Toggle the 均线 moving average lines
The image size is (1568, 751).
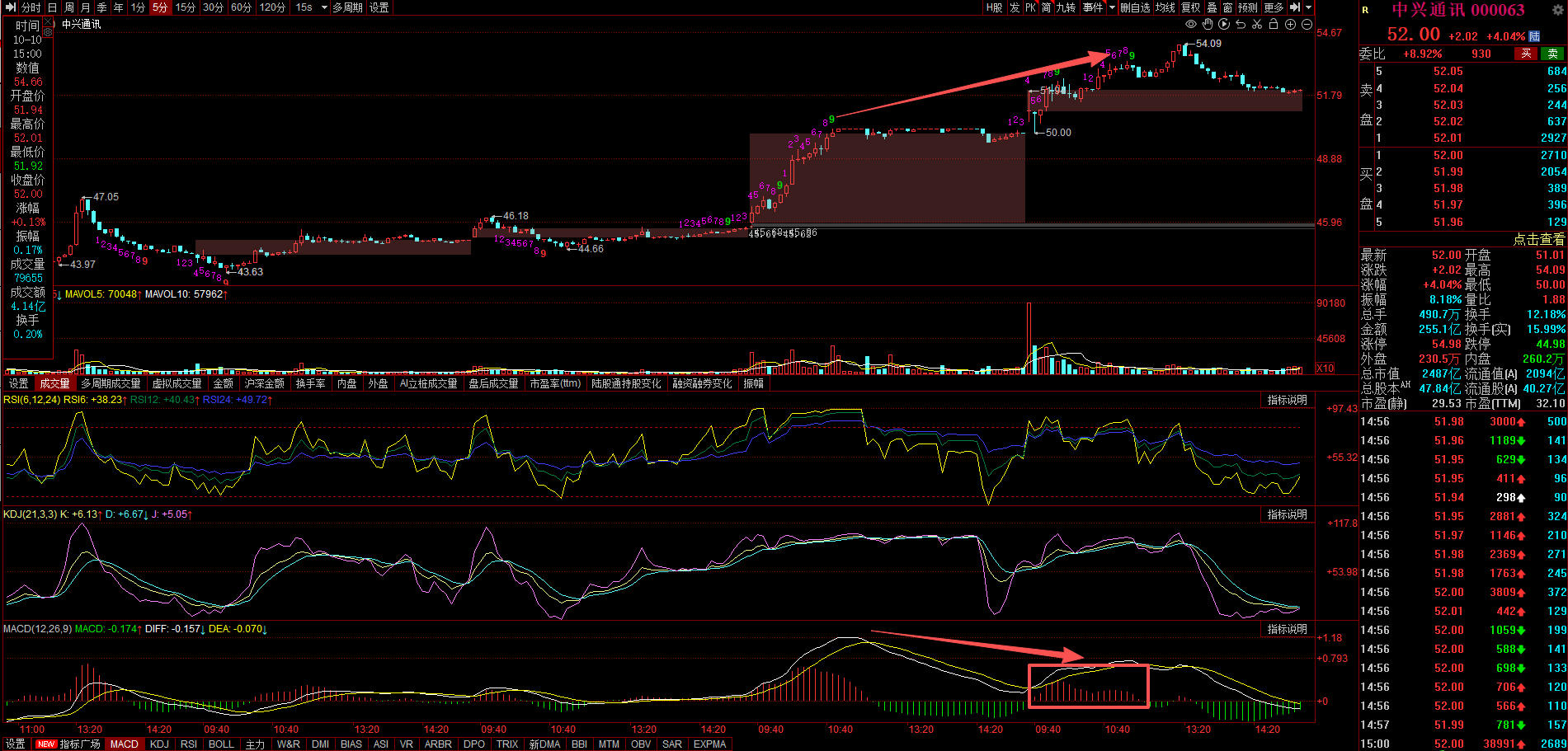coord(1165,7)
